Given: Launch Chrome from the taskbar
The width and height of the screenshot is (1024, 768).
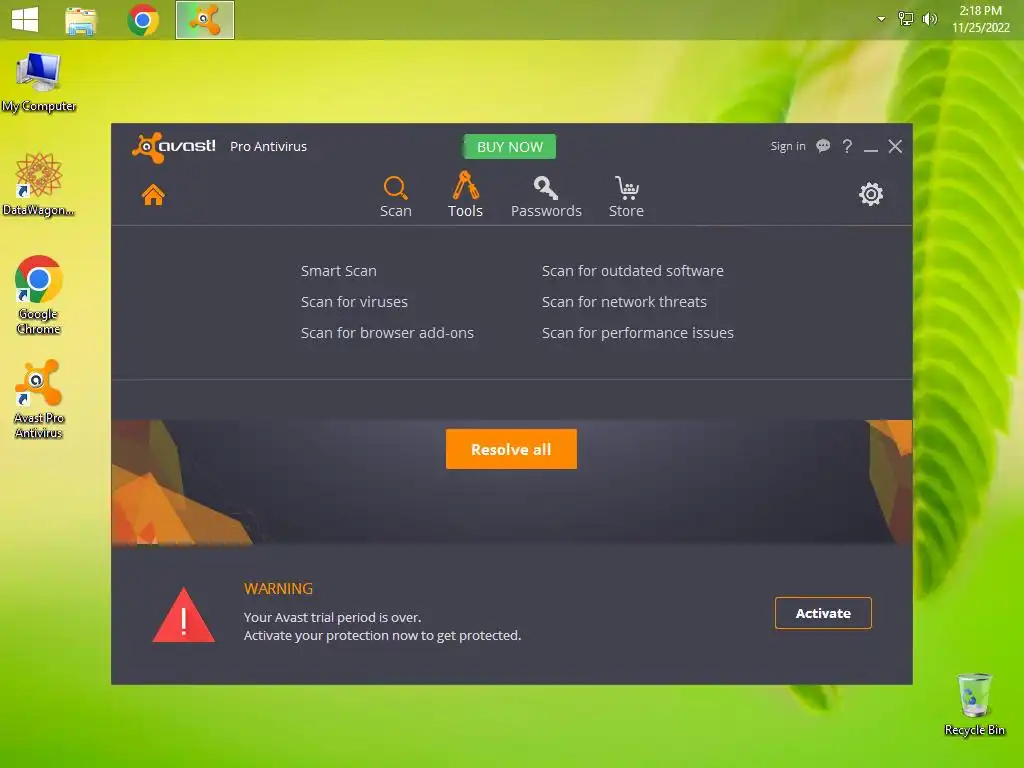Looking at the screenshot, I should (x=143, y=20).
